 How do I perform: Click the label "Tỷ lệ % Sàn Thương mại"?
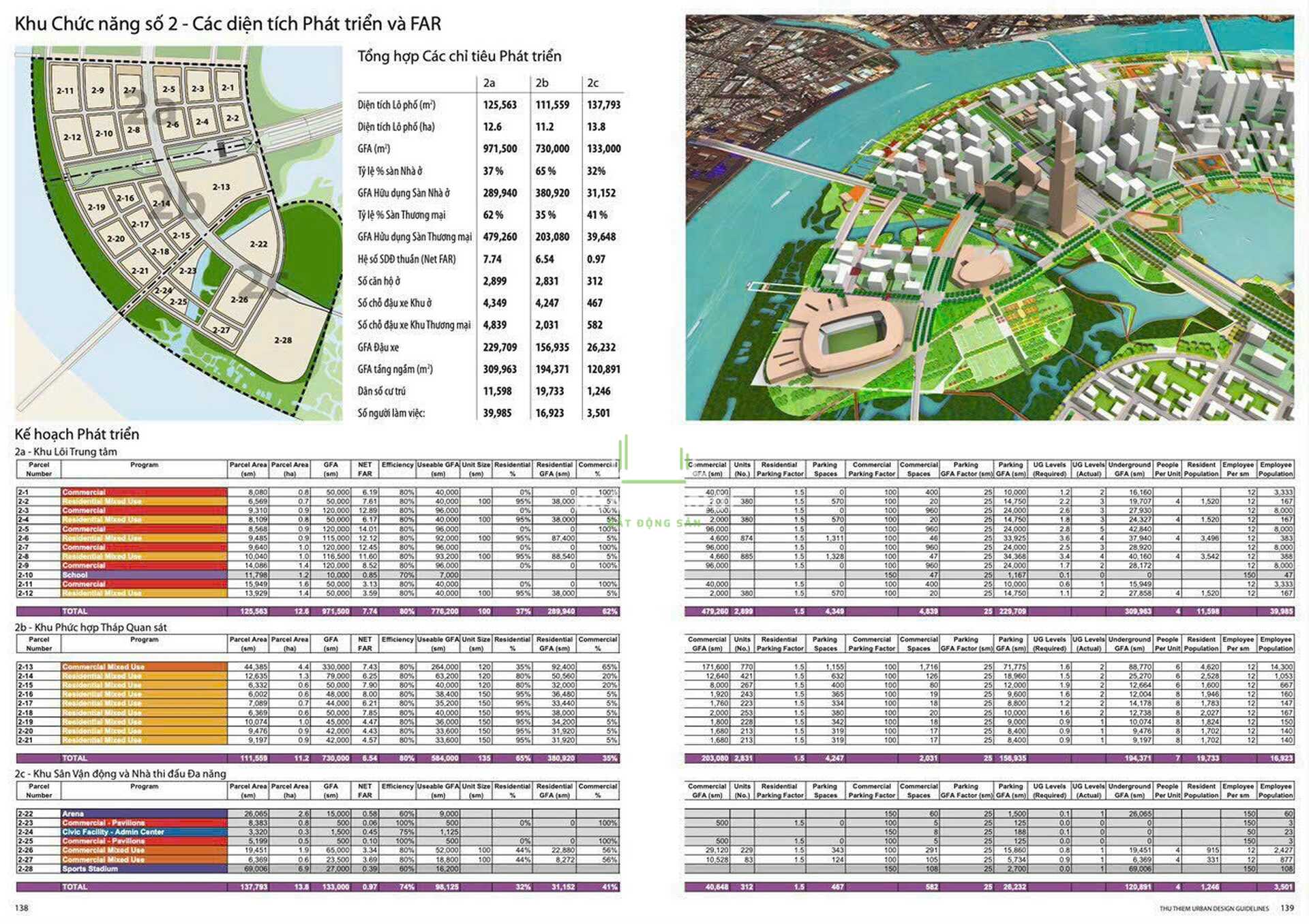coord(401,215)
